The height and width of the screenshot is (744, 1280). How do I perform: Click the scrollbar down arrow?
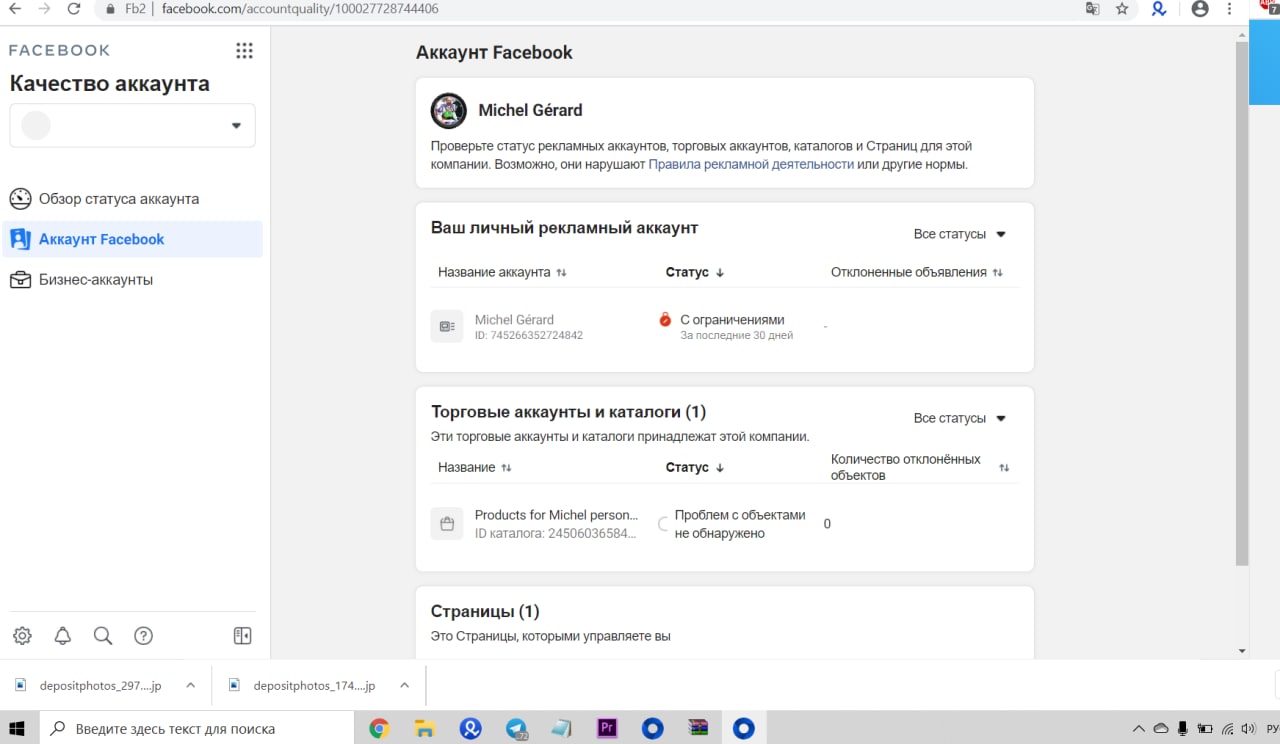pos(1242,651)
